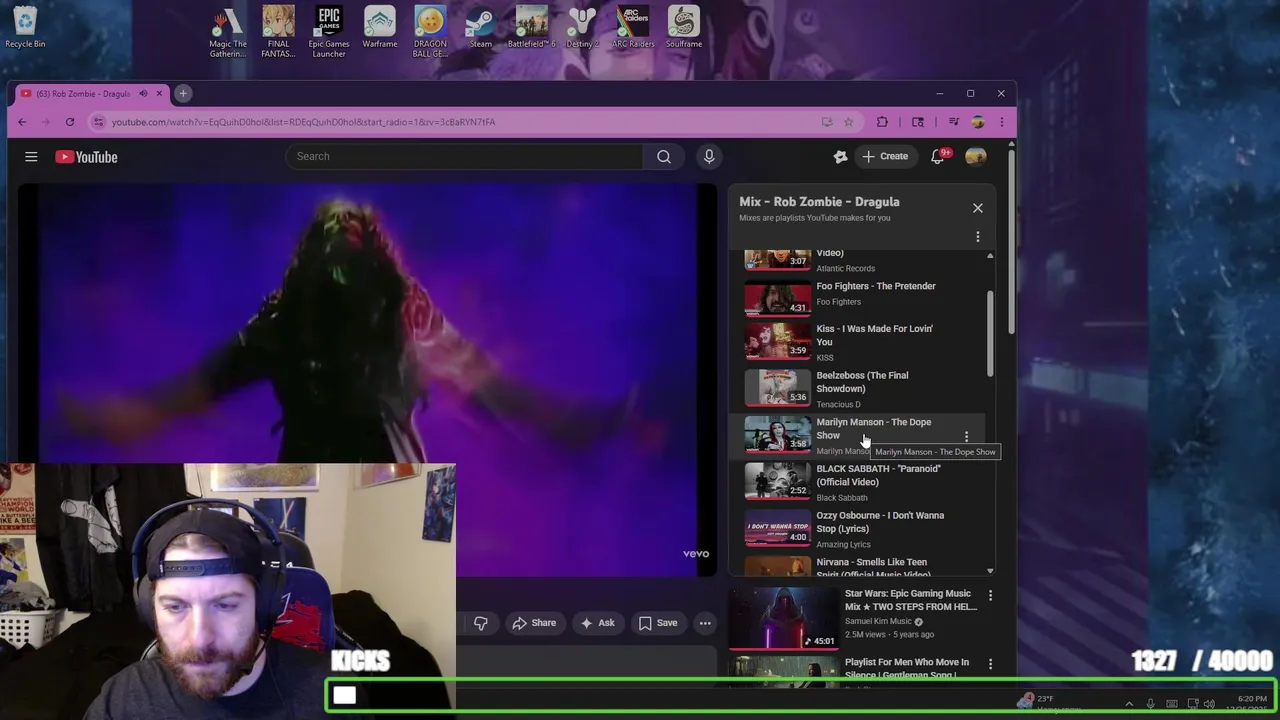The image size is (1280, 720).
Task: Open Soulframe desktop shortcut
Action: pyautogui.click(x=684, y=28)
